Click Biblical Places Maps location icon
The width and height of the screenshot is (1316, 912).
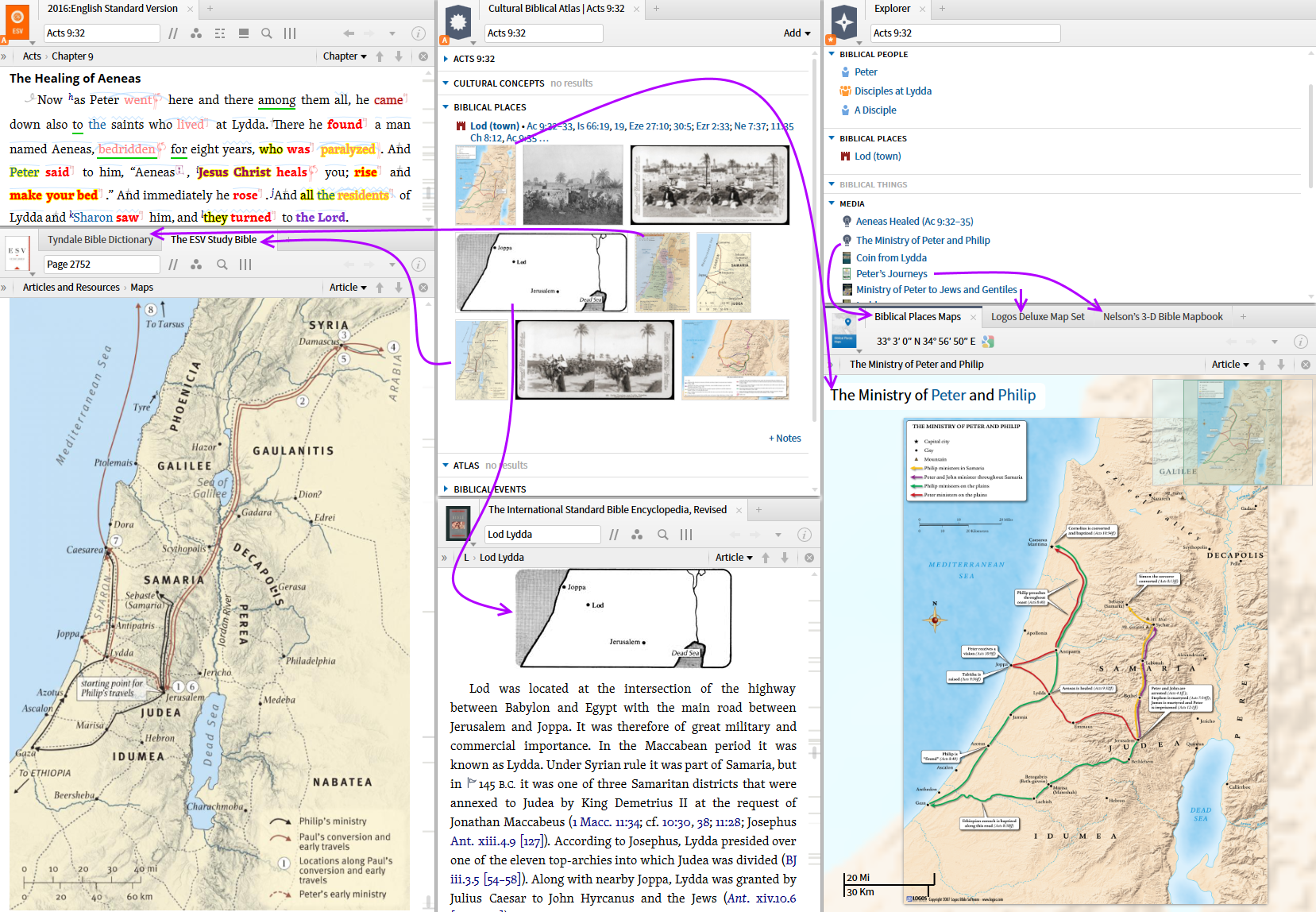pyautogui.click(x=843, y=330)
